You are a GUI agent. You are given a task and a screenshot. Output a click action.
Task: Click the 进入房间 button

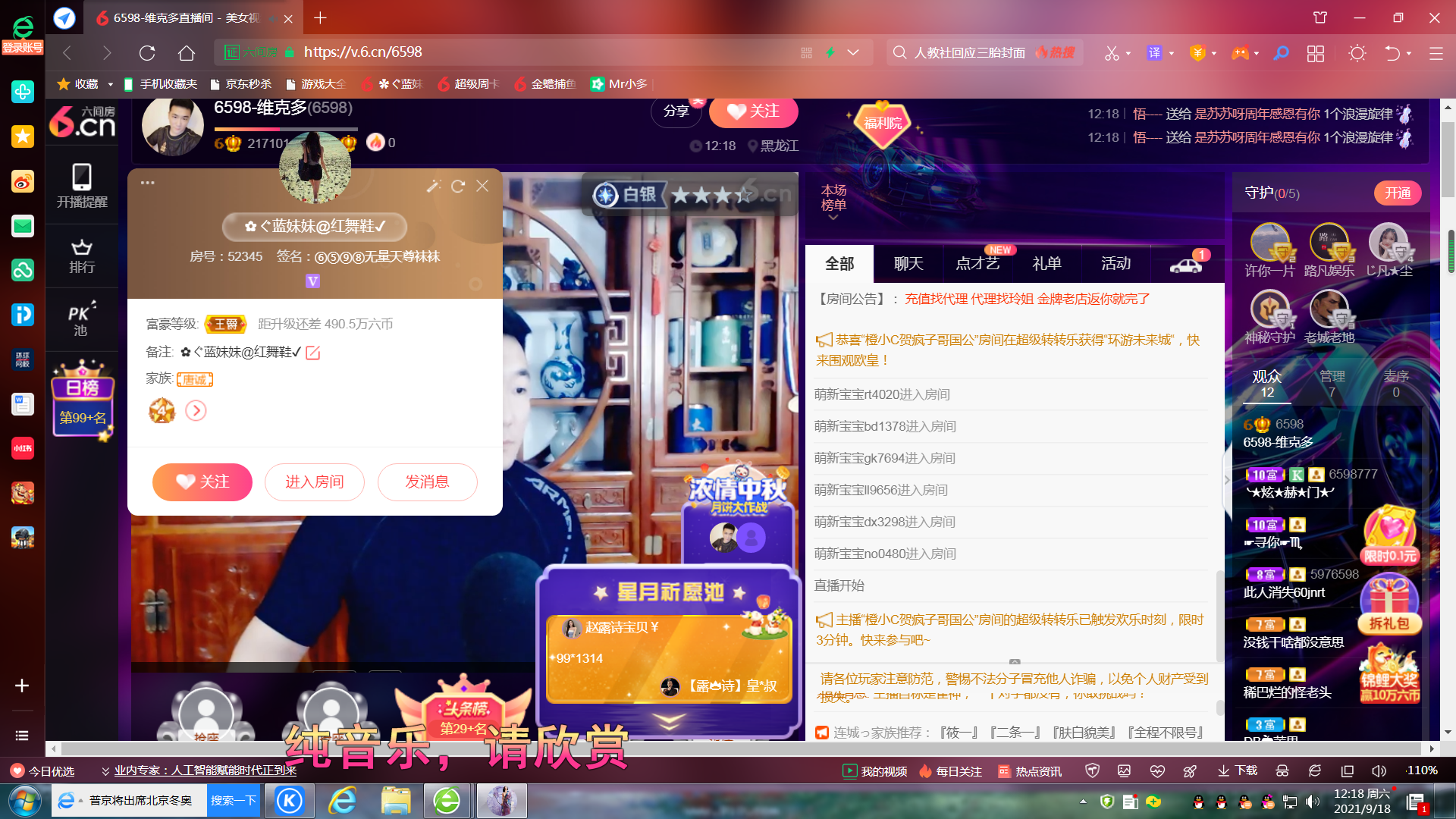pyautogui.click(x=315, y=482)
